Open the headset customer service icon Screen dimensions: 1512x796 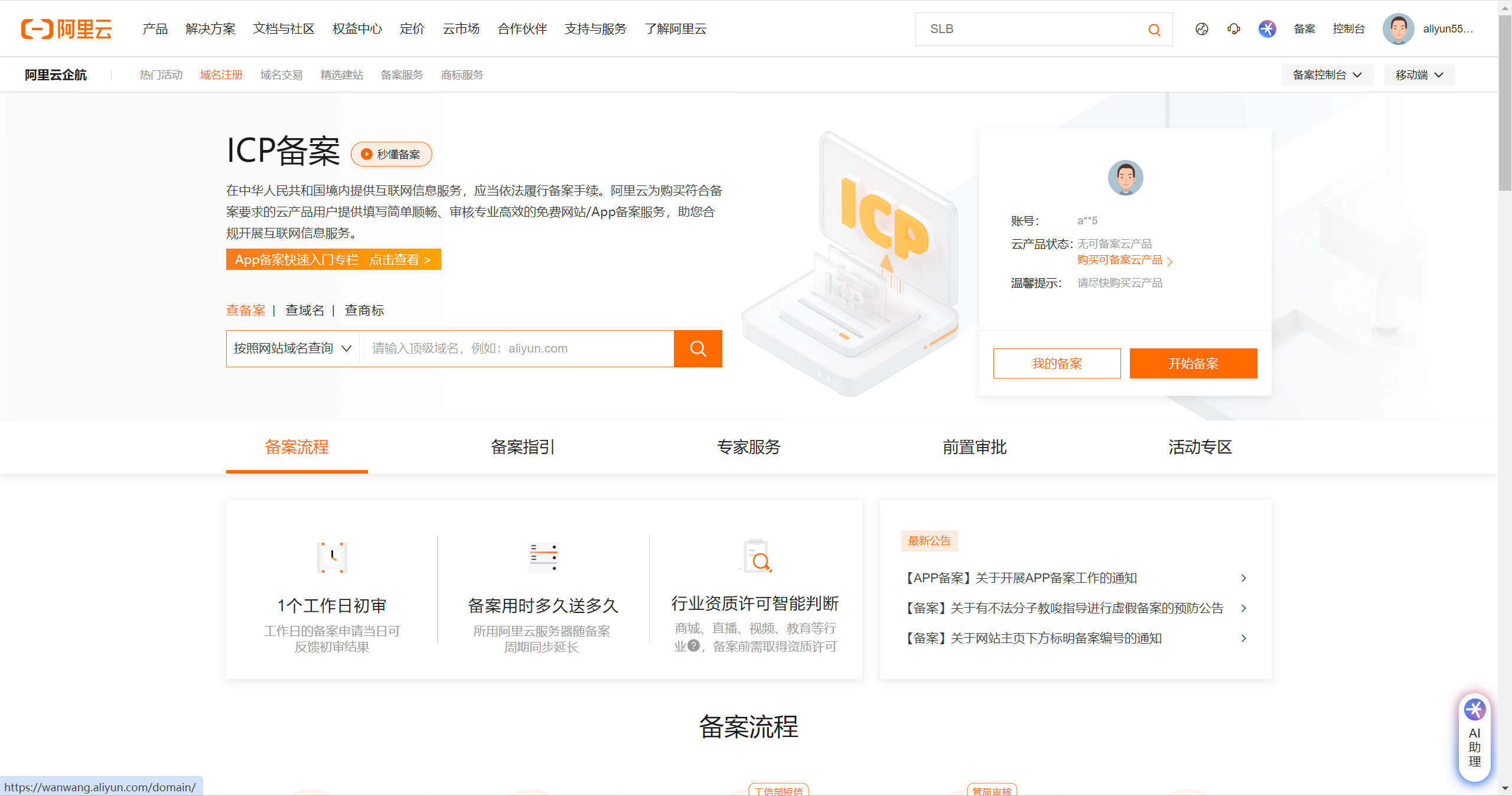(x=1233, y=29)
